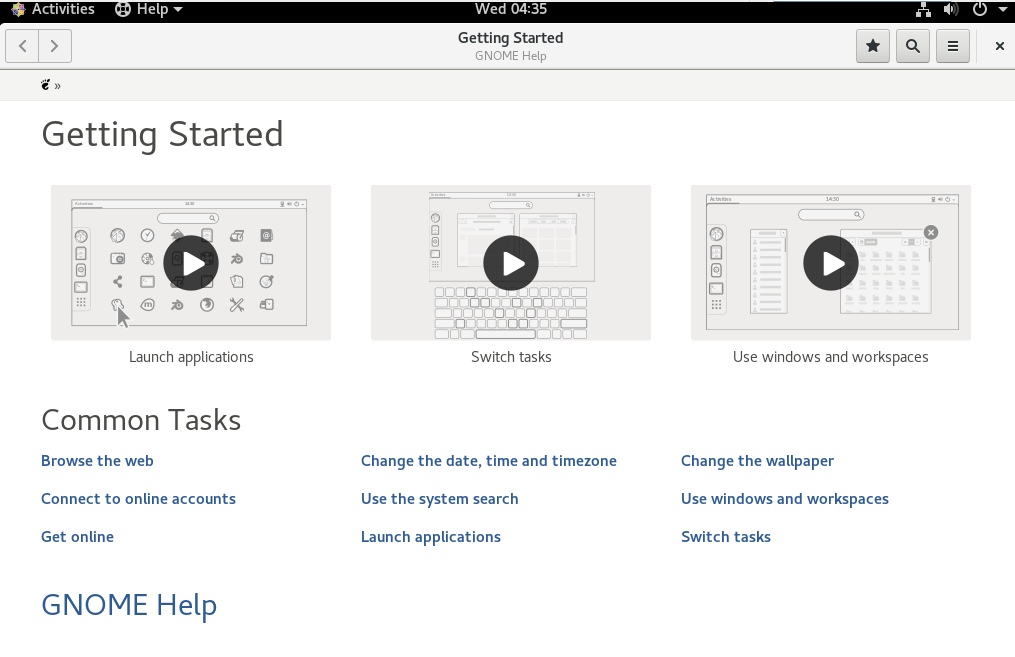Screen dimensions: 1015x657
Task: Play the Switch tasks video
Action: [x=511, y=263]
